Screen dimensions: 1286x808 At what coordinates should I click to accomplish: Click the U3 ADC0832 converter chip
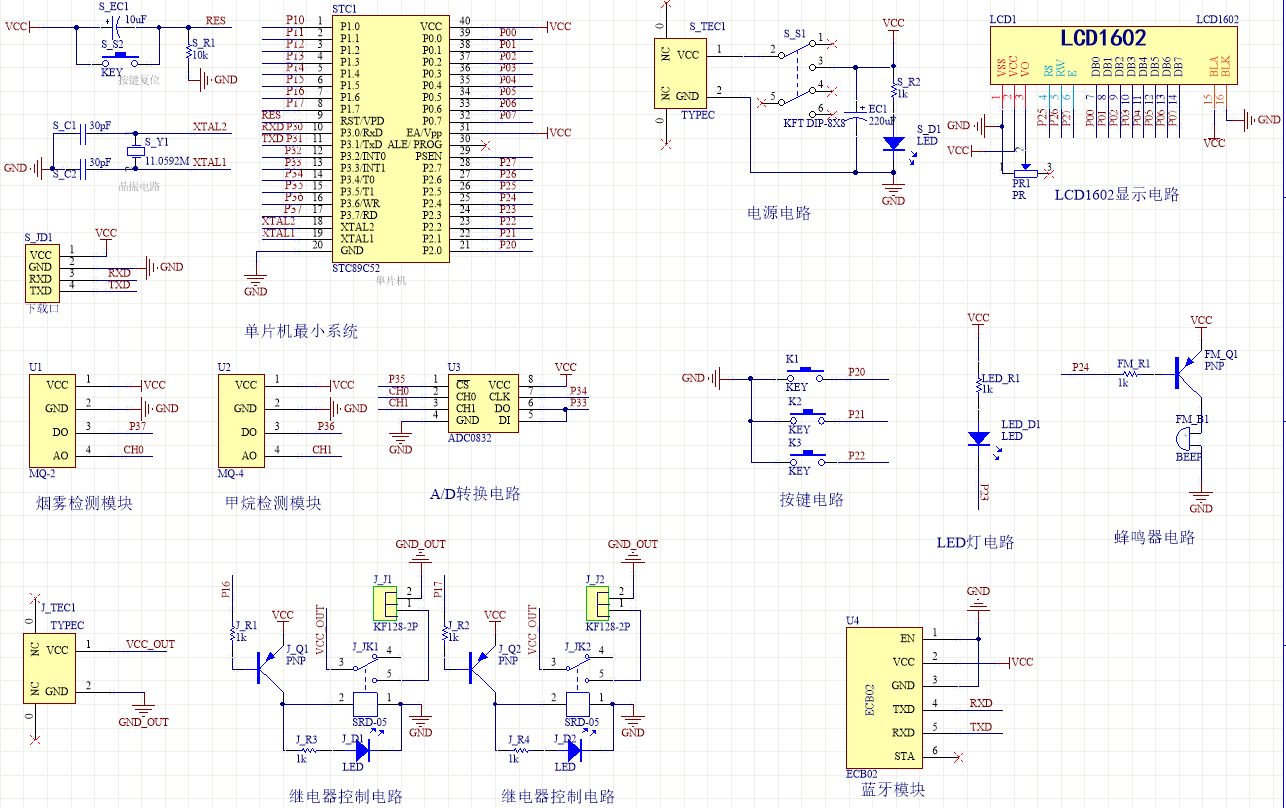tap(481, 402)
